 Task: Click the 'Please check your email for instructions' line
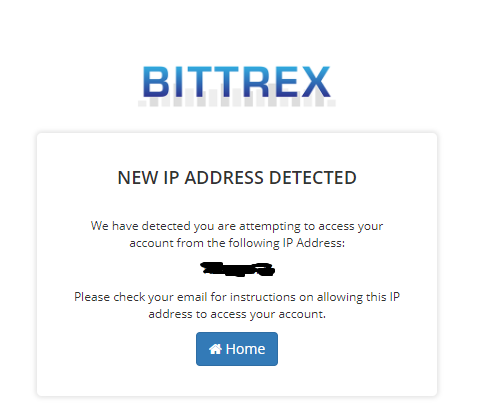(x=237, y=297)
